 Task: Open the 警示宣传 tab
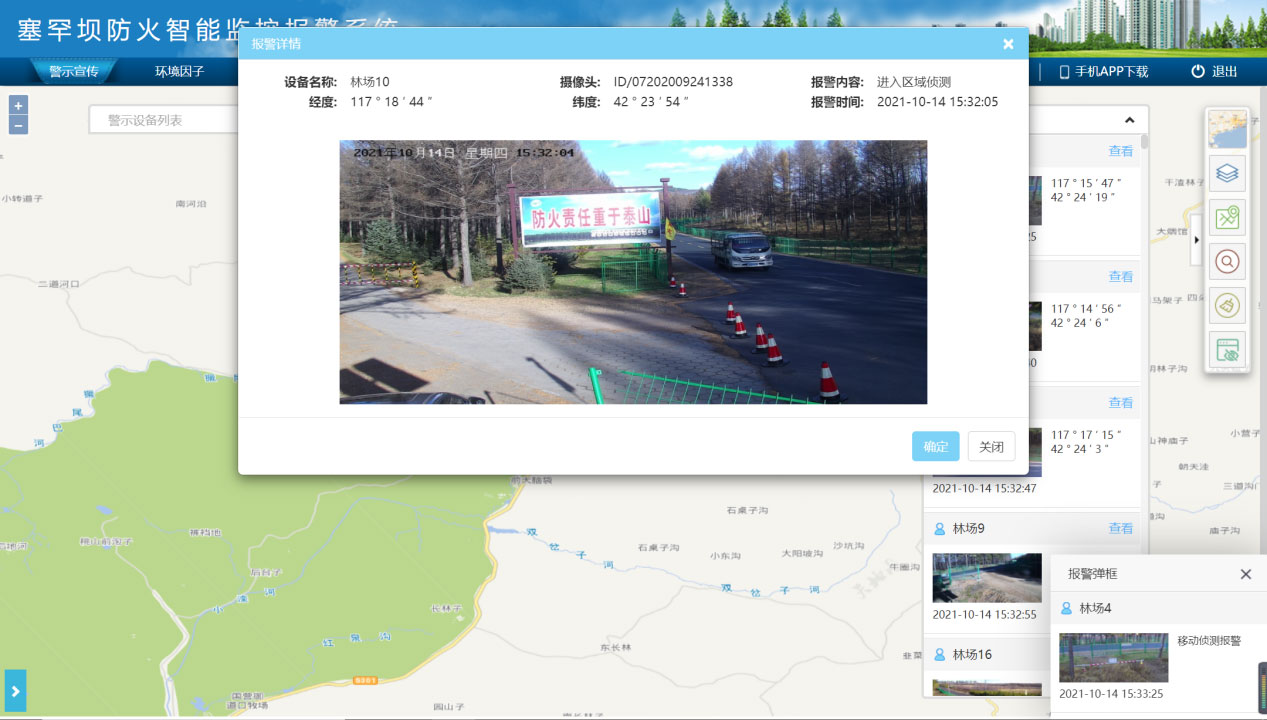click(x=74, y=71)
